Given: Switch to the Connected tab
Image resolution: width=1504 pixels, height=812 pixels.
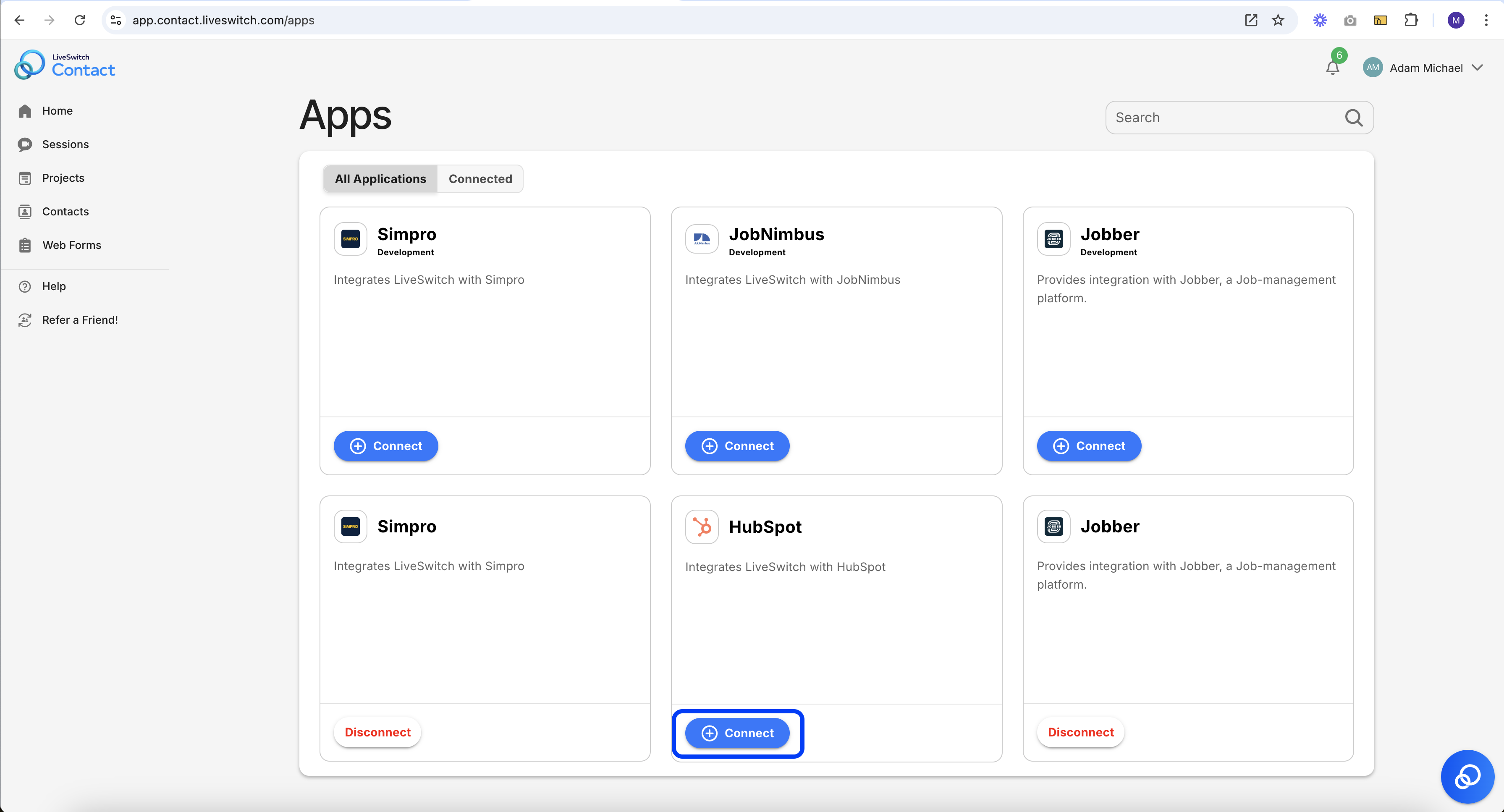Looking at the screenshot, I should pyautogui.click(x=480, y=178).
